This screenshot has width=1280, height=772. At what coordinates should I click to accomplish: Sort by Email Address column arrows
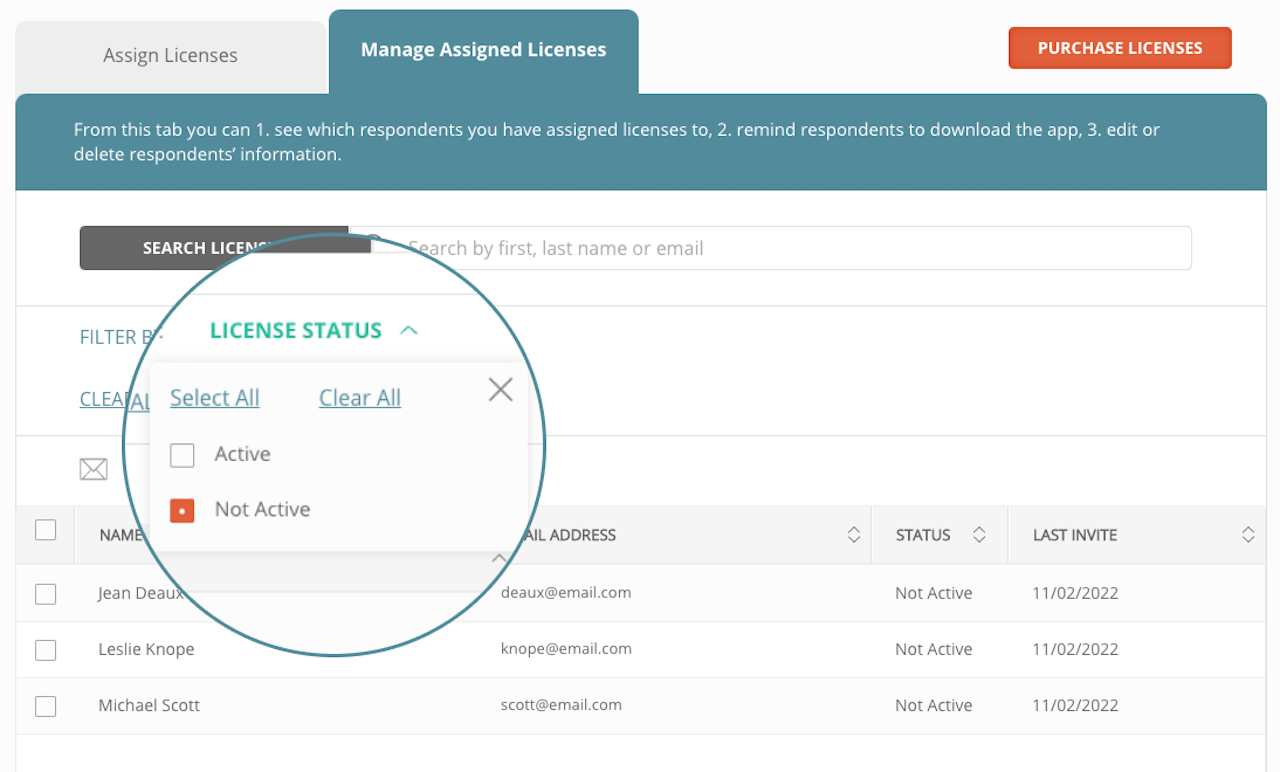point(854,535)
